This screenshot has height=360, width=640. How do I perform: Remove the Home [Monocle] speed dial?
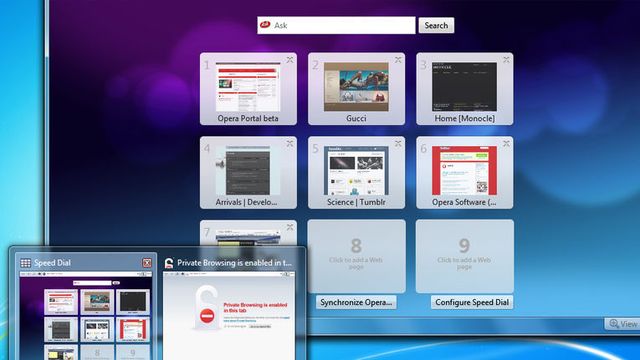click(x=506, y=60)
